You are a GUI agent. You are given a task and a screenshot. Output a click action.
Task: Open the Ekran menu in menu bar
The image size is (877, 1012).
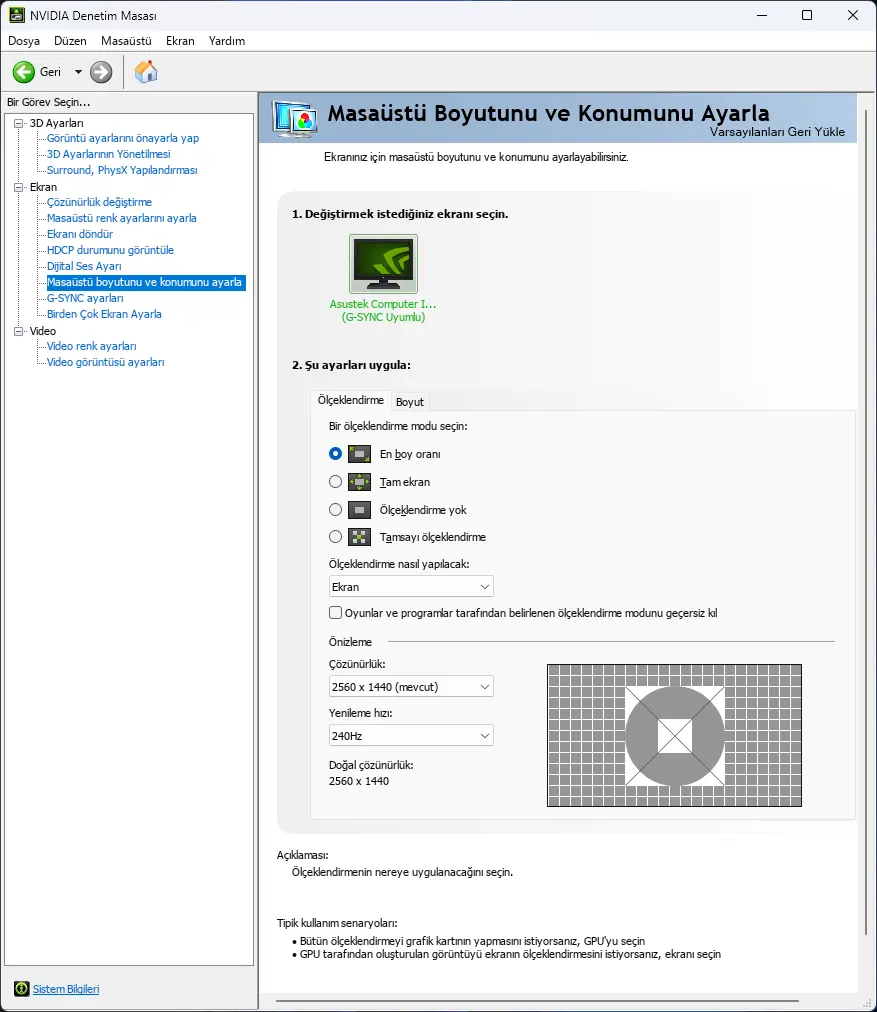(180, 41)
